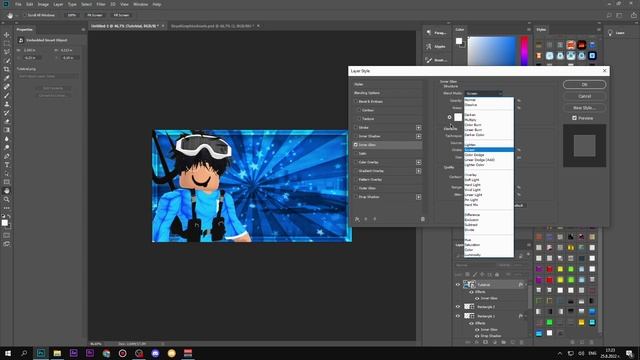Add another Drop Shadow with plus icon
Screen dimensions: 640x360
[x=418, y=197]
